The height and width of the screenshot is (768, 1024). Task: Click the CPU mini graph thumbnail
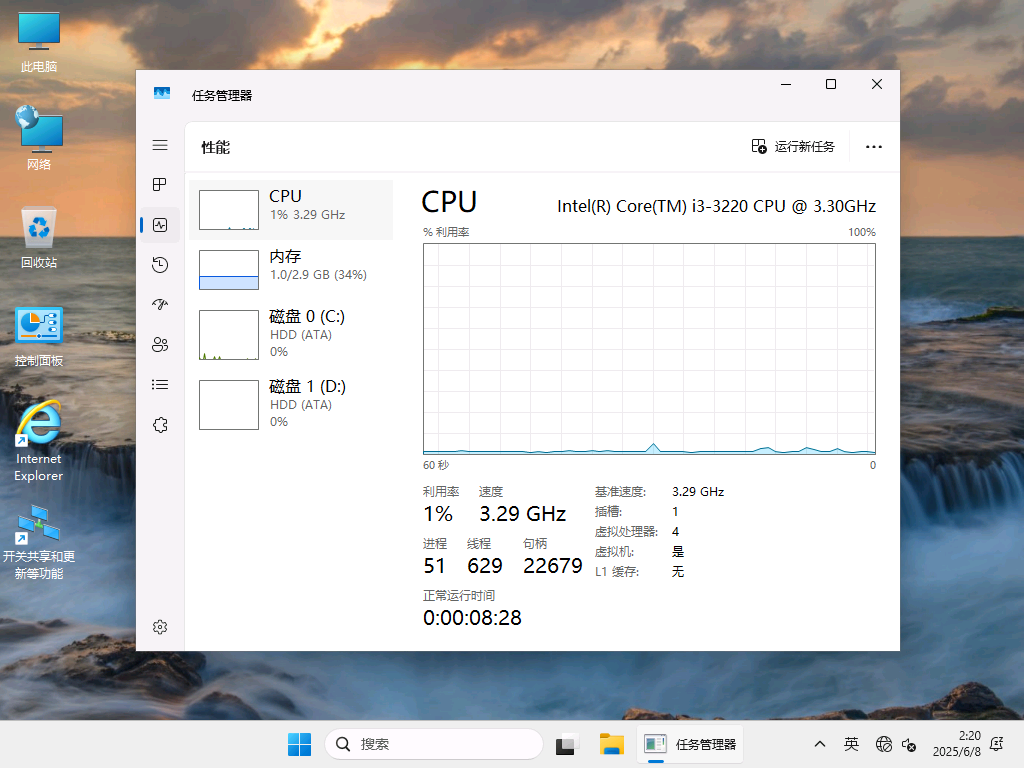click(229, 210)
